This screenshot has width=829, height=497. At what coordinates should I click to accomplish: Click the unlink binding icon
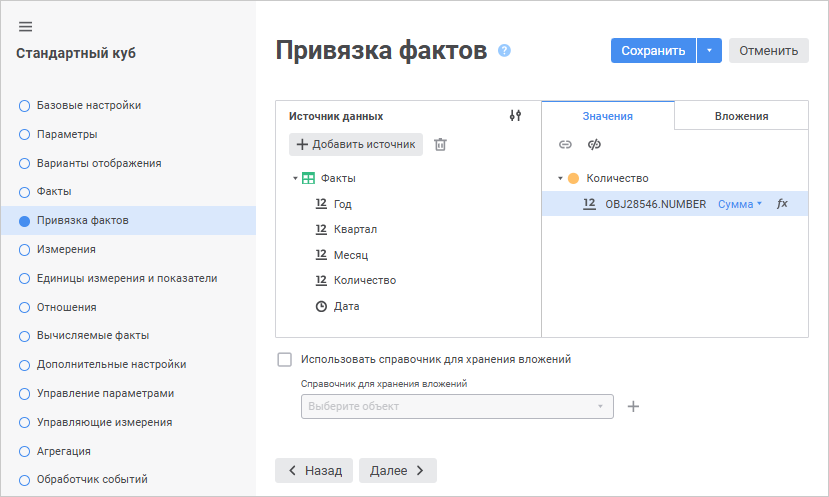pos(594,145)
